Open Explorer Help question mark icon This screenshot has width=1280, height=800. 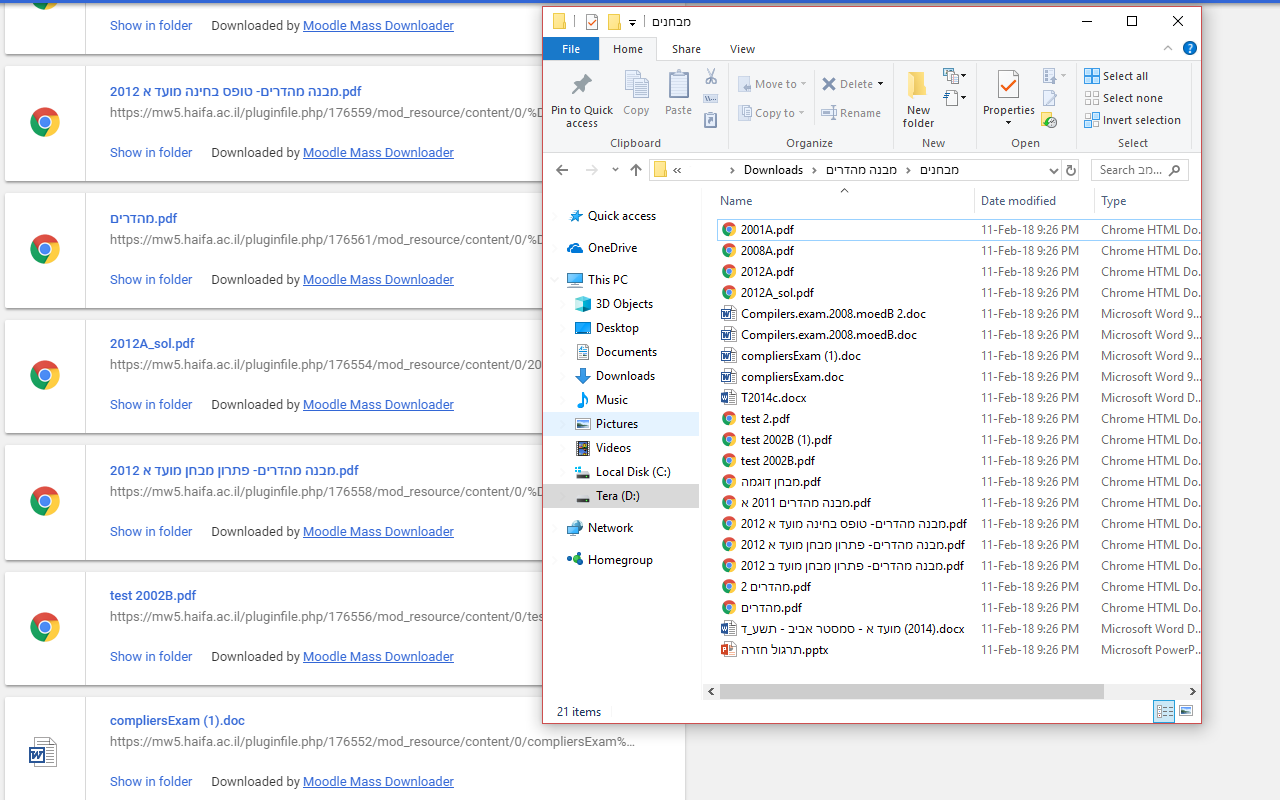tap(1189, 48)
